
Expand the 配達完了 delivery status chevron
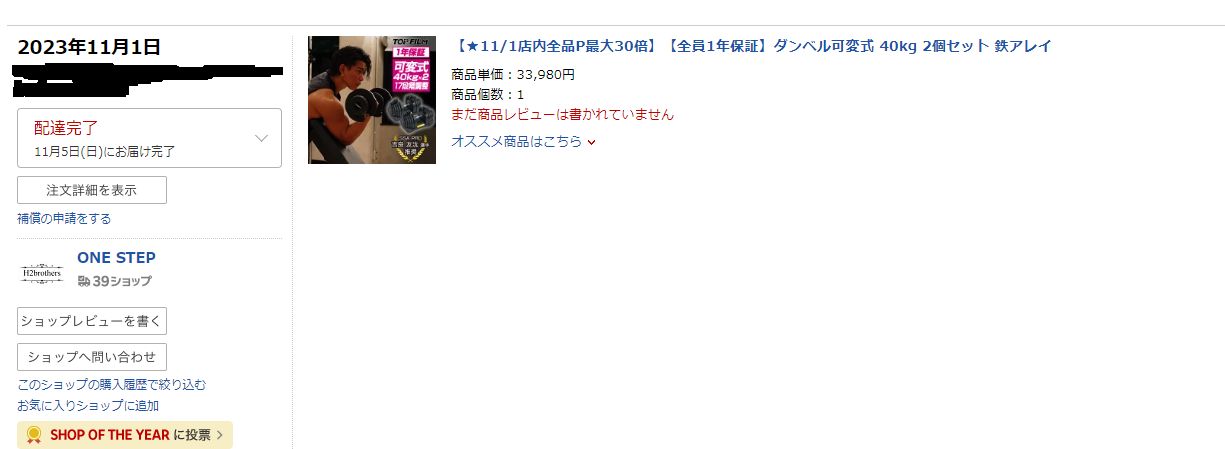262,138
